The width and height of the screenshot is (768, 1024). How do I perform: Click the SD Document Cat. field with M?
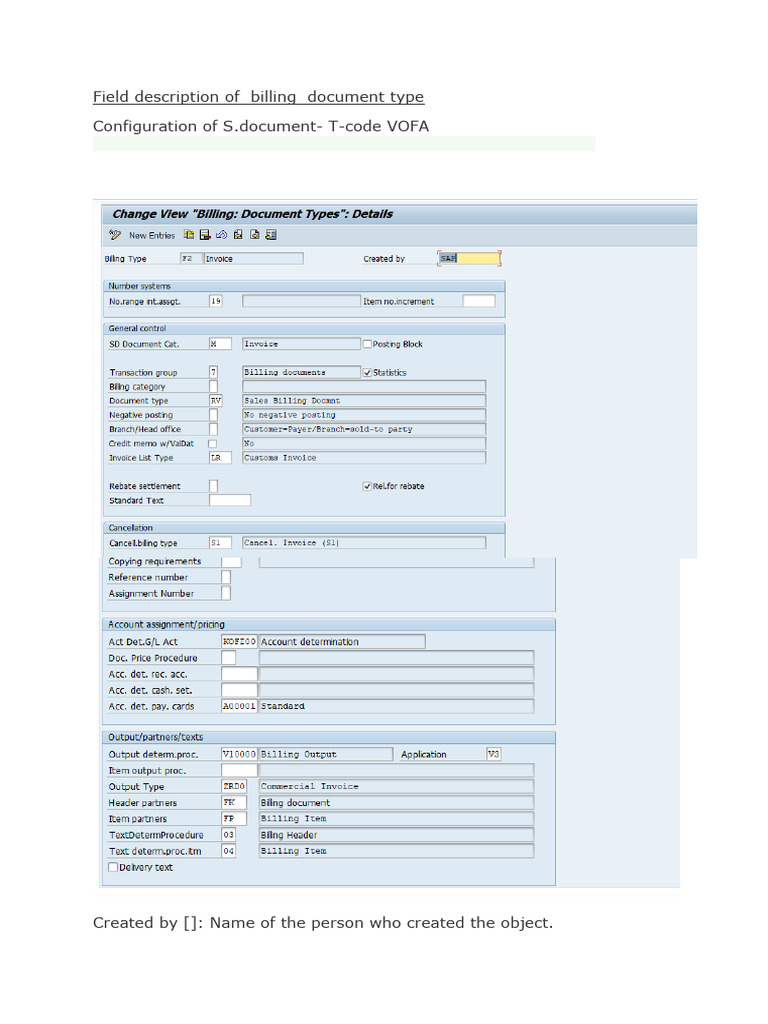[x=220, y=344]
